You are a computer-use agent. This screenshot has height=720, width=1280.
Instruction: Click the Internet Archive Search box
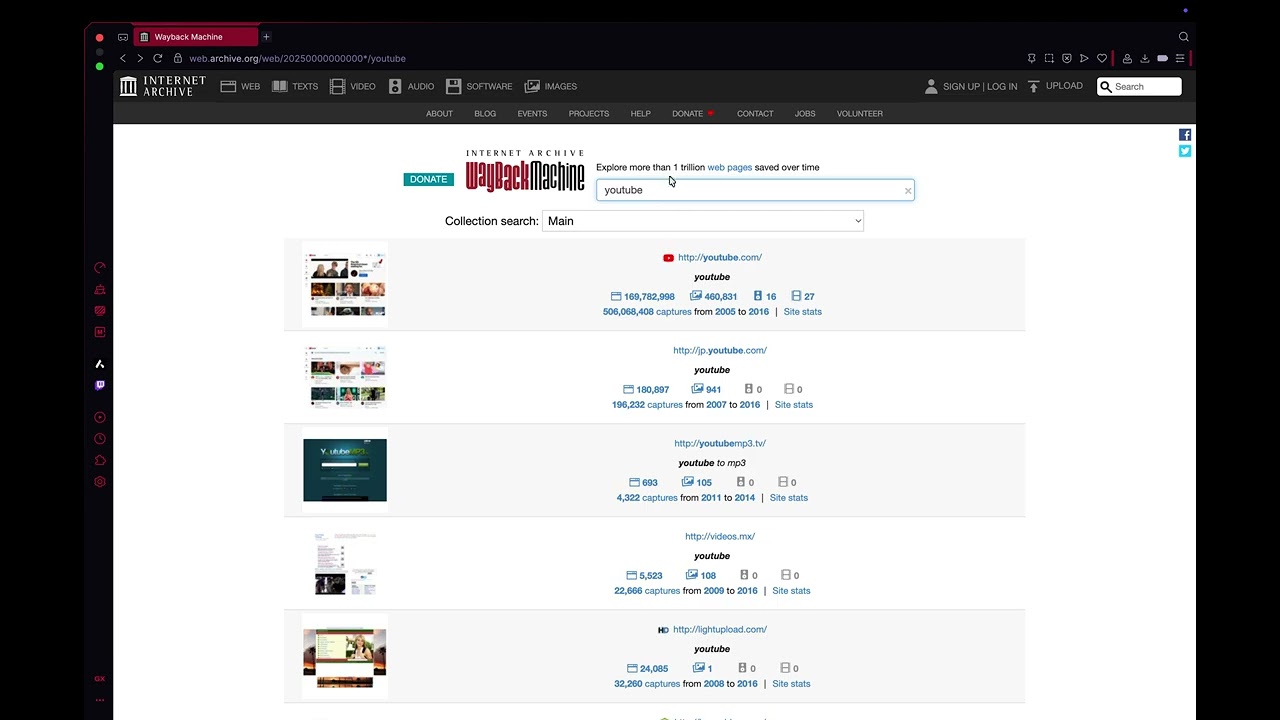pos(1139,87)
